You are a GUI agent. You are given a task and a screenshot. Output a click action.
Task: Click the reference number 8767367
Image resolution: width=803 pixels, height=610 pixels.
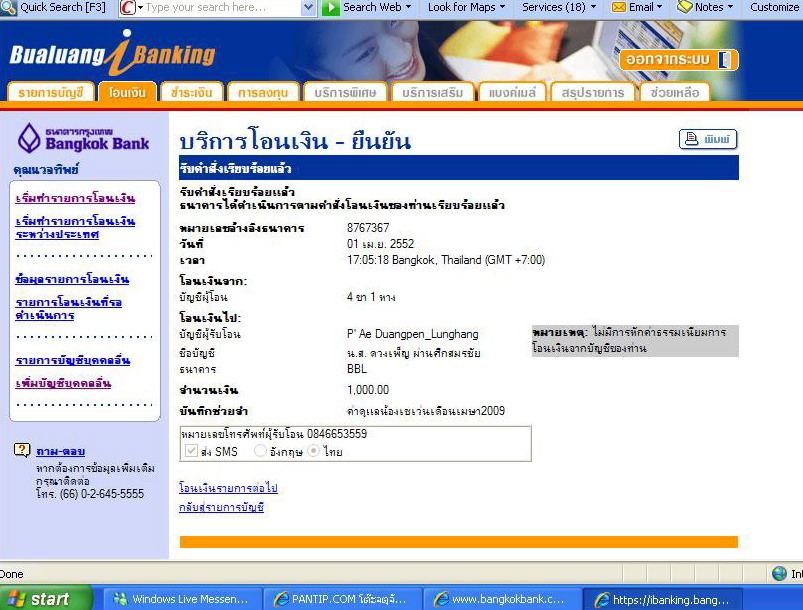pyautogui.click(x=368, y=227)
